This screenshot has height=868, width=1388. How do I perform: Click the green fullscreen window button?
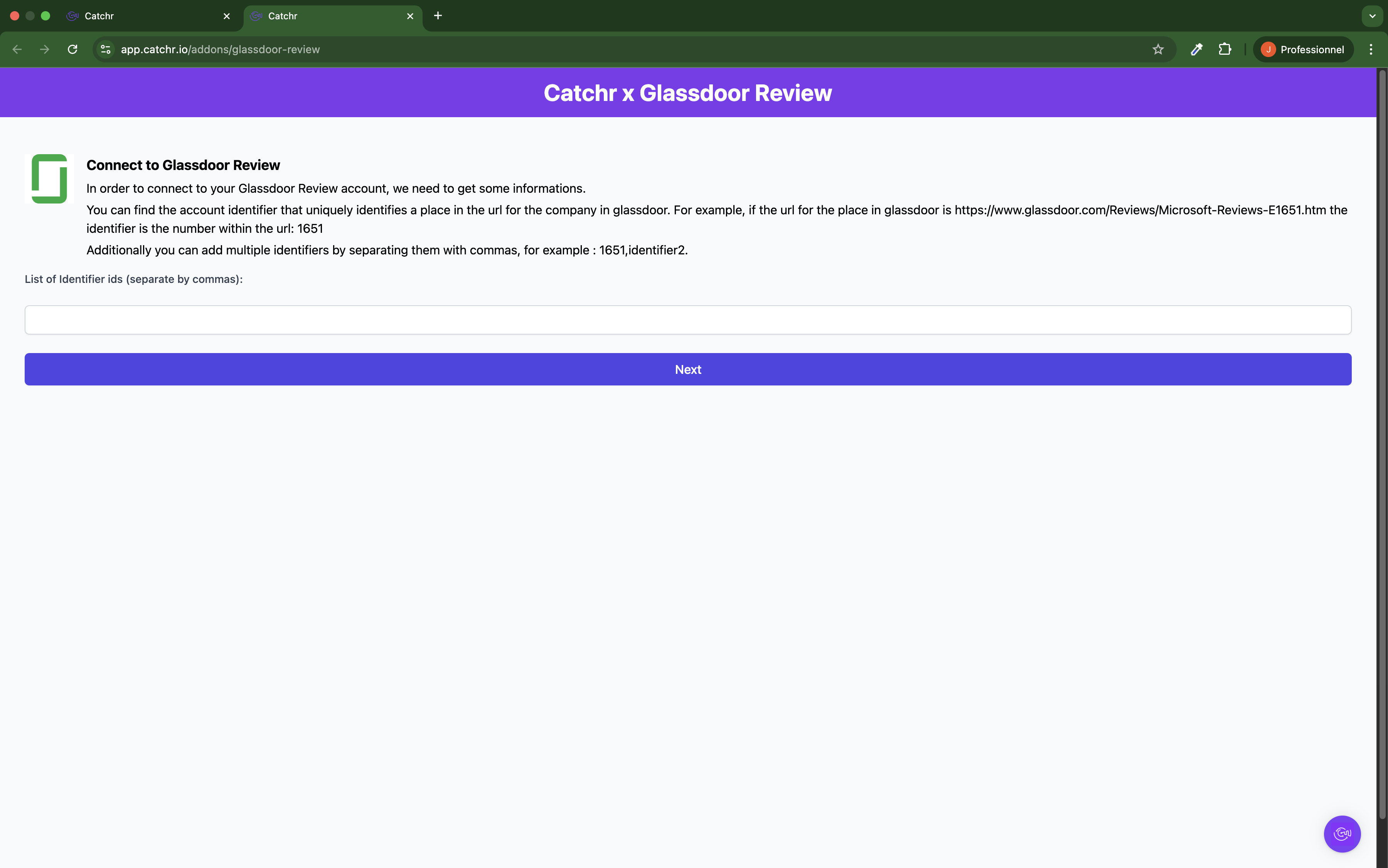(45, 16)
